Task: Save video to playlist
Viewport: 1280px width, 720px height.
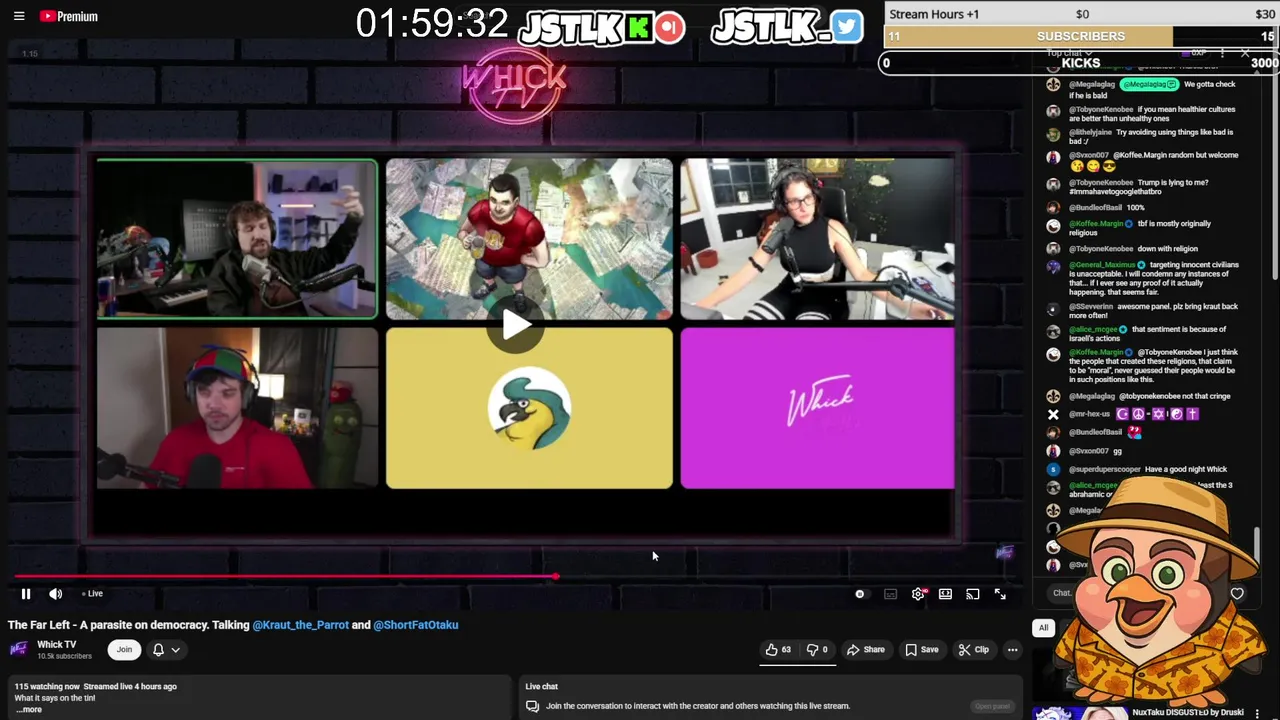Action: click(922, 650)
